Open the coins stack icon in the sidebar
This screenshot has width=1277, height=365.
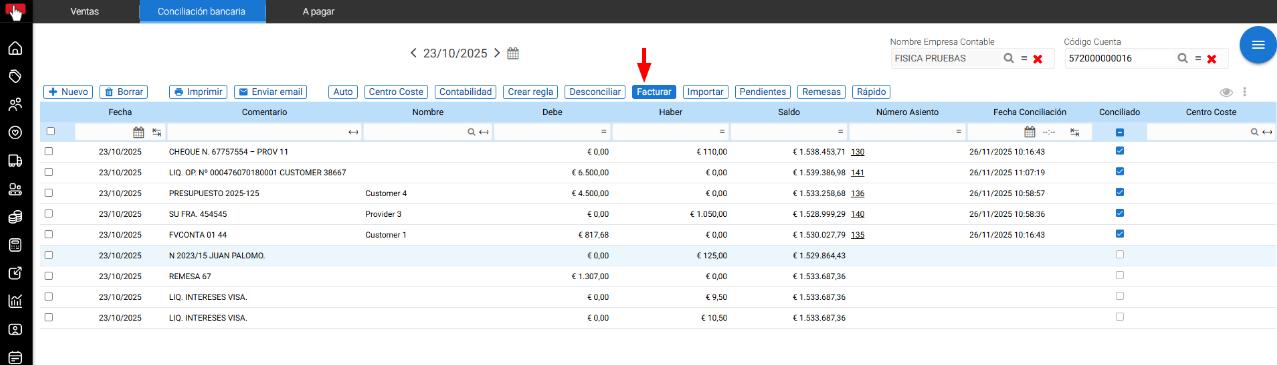[15, 216]
